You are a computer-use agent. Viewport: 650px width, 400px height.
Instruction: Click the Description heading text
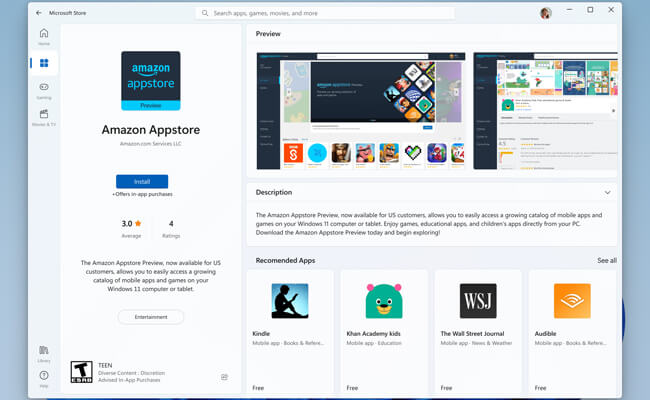(274, 192)
